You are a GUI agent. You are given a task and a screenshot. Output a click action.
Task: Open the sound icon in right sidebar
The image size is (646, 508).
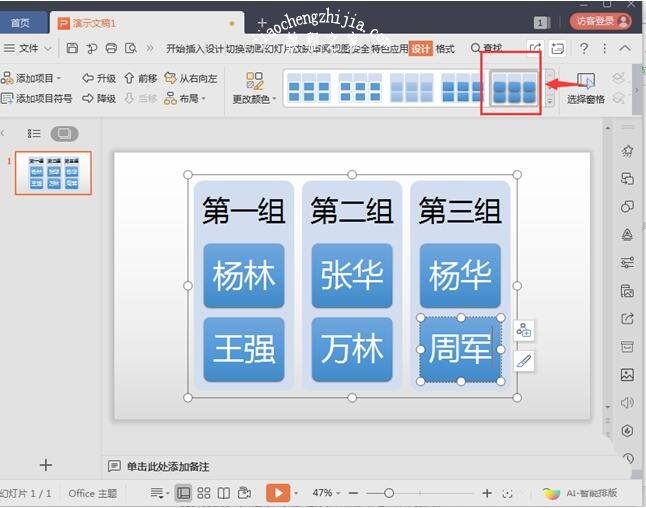(627, 403)
